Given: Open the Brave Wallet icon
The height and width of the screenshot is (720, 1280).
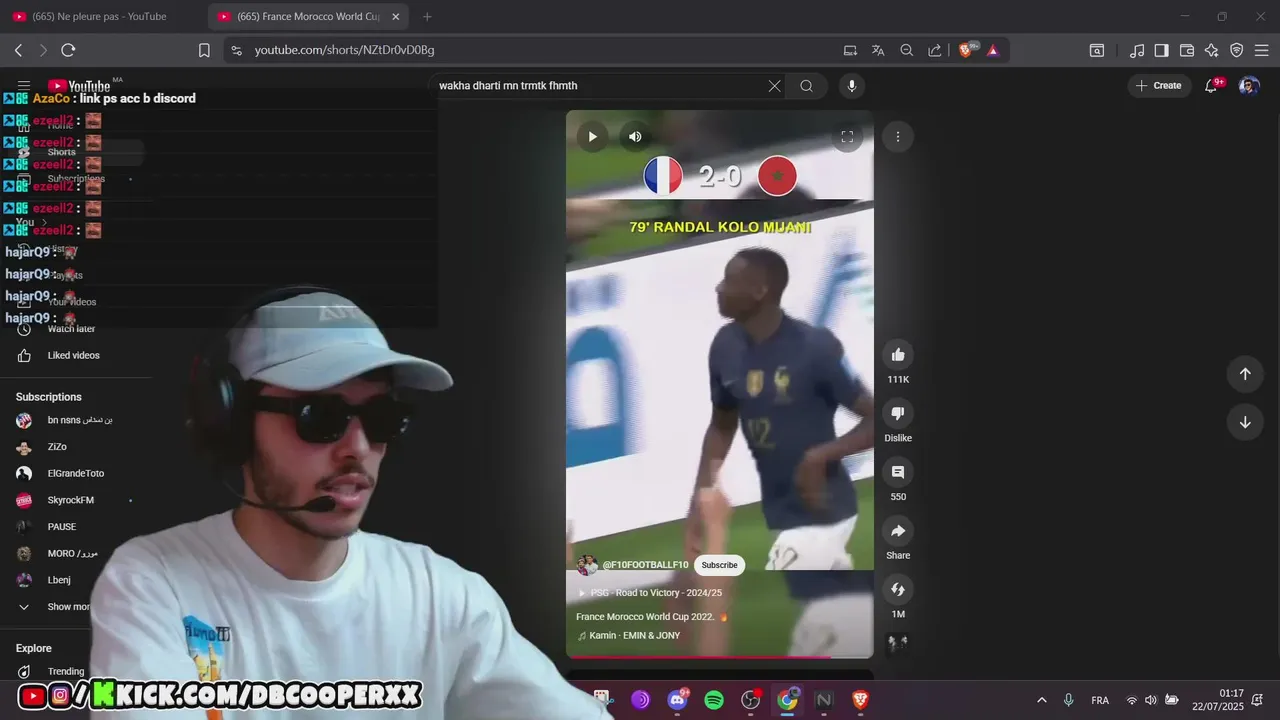Looking at the screenshot, I should pyautogui.click(x=1187, y=50).
